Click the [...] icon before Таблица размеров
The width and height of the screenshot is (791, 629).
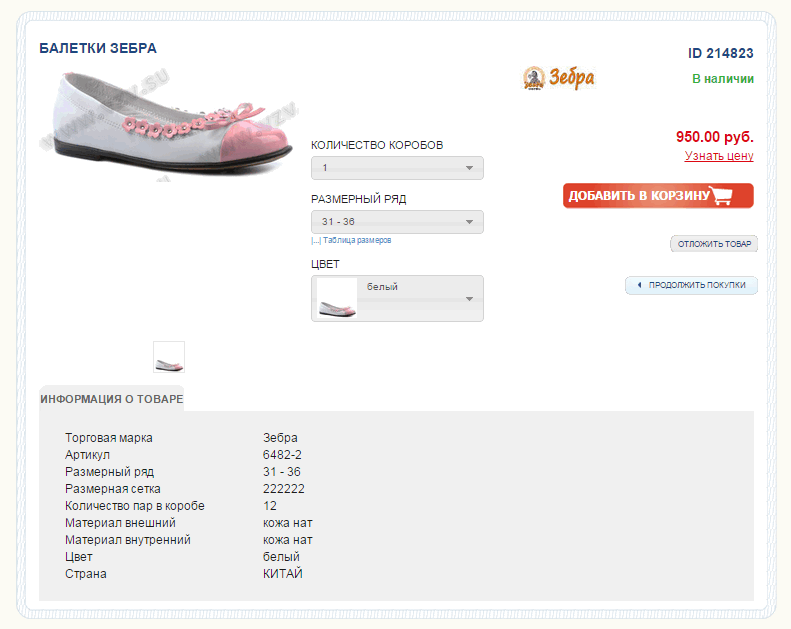point(316,241)
